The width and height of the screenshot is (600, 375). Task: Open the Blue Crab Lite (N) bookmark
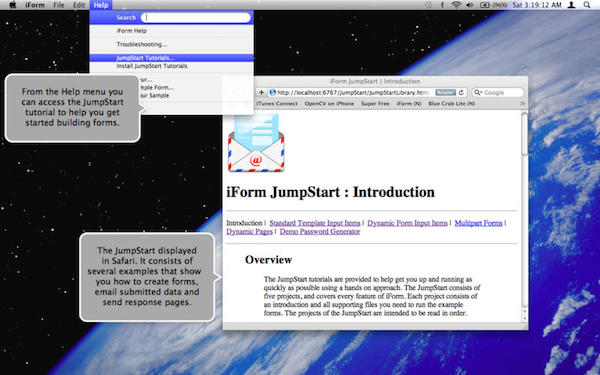(452, 104)
